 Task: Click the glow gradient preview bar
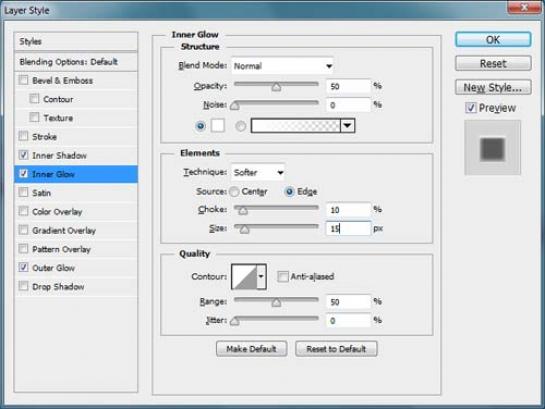295,126
